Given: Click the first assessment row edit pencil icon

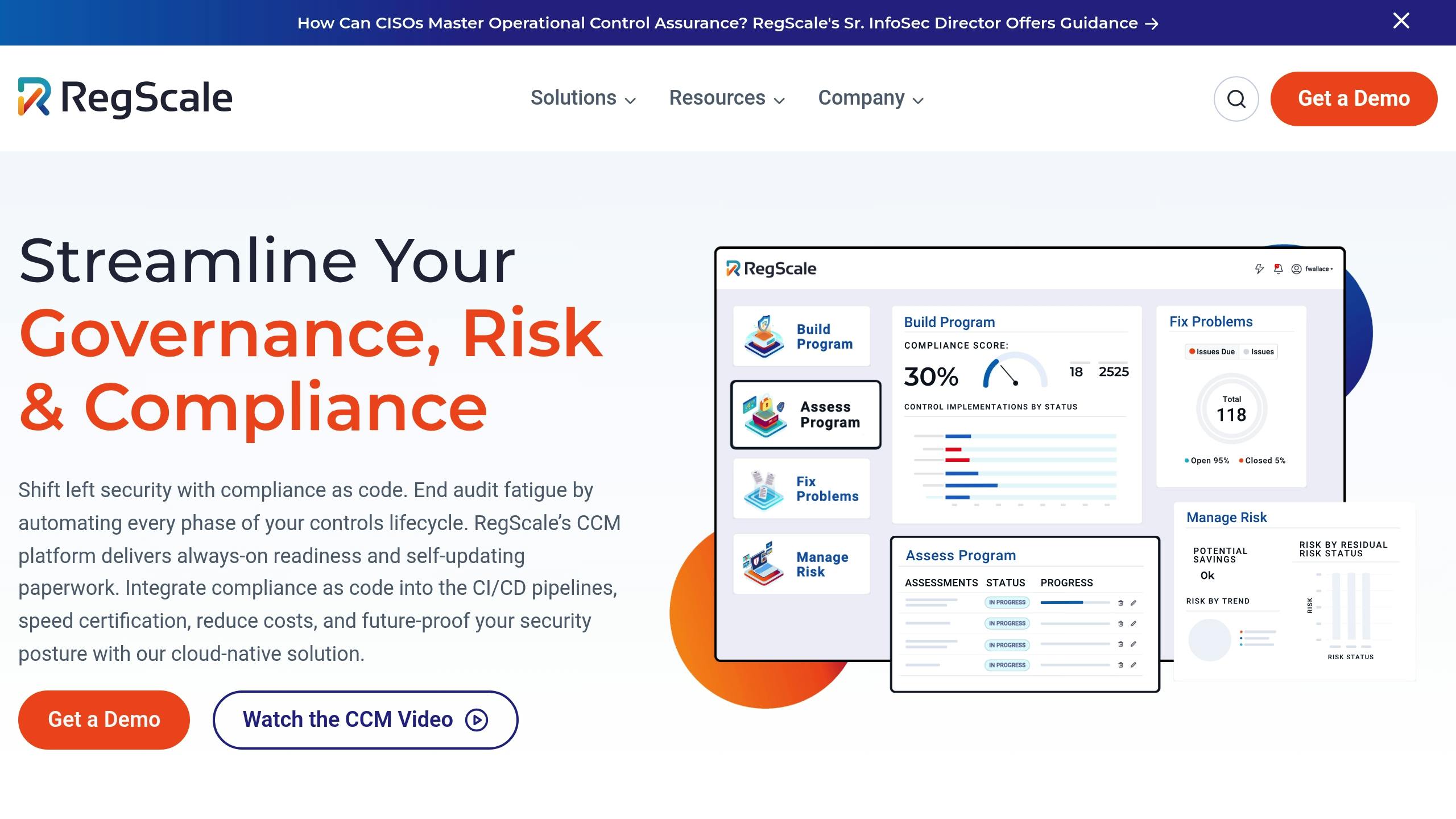Looking at the screenshot, I should [1133, 603].
